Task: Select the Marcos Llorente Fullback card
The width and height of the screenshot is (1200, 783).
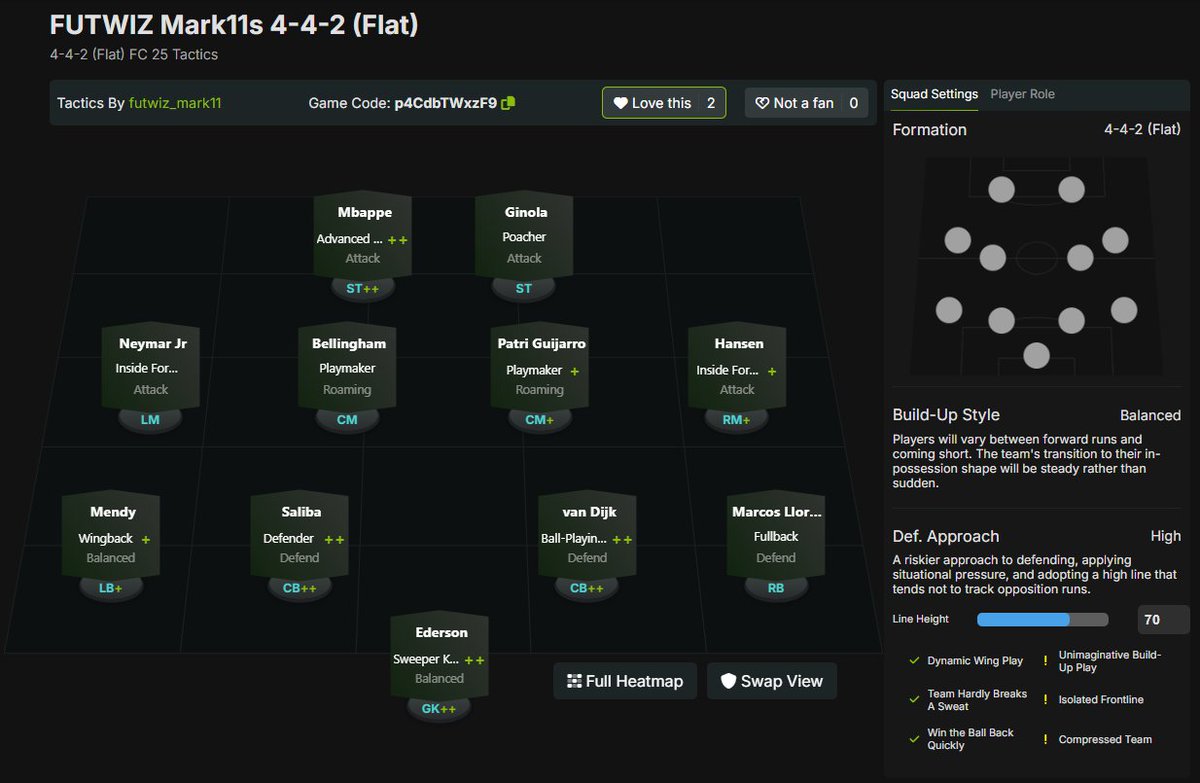Action: [x=776, y=535]
